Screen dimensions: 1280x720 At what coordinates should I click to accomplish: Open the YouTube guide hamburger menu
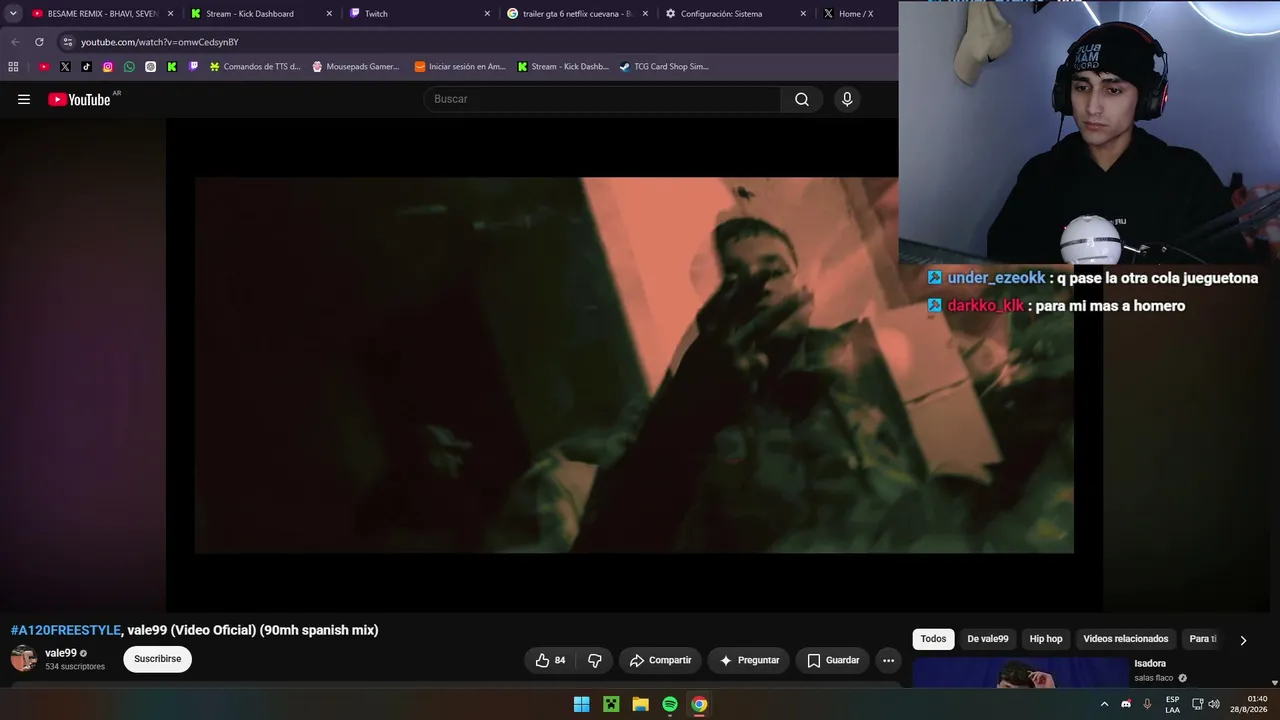click(x=24, y=99)
